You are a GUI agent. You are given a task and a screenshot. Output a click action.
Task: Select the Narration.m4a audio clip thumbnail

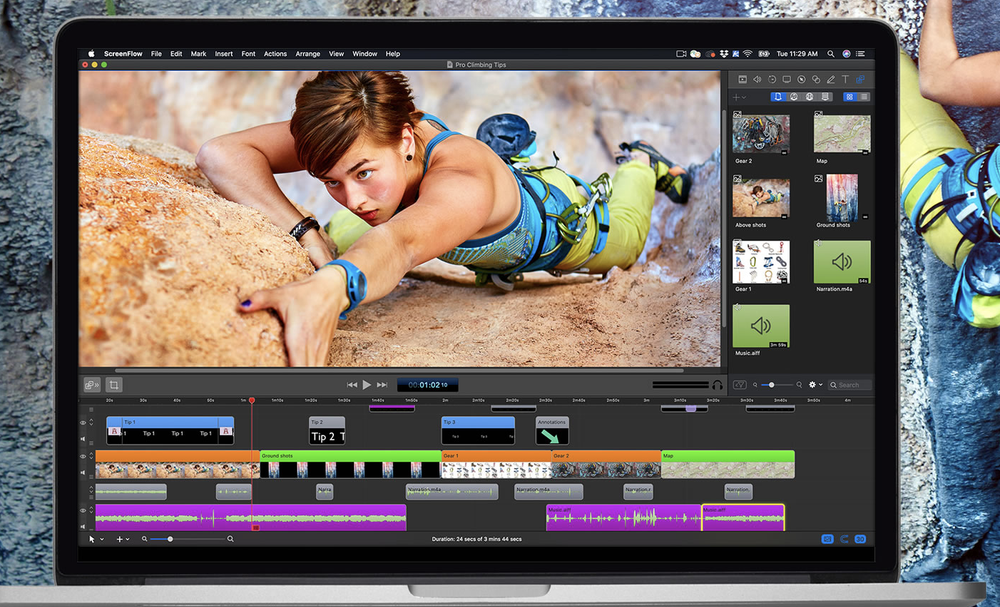coord(841,263)
